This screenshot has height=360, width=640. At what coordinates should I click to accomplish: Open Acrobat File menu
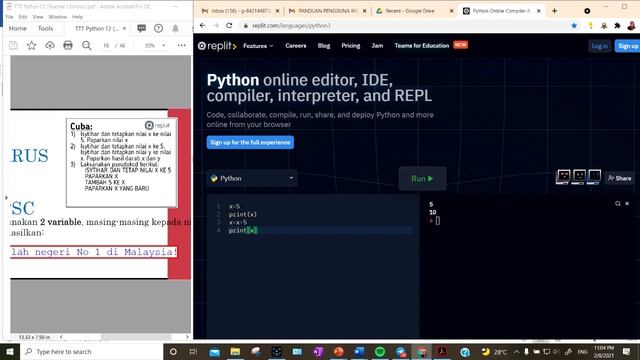click(x=9, y=17)
